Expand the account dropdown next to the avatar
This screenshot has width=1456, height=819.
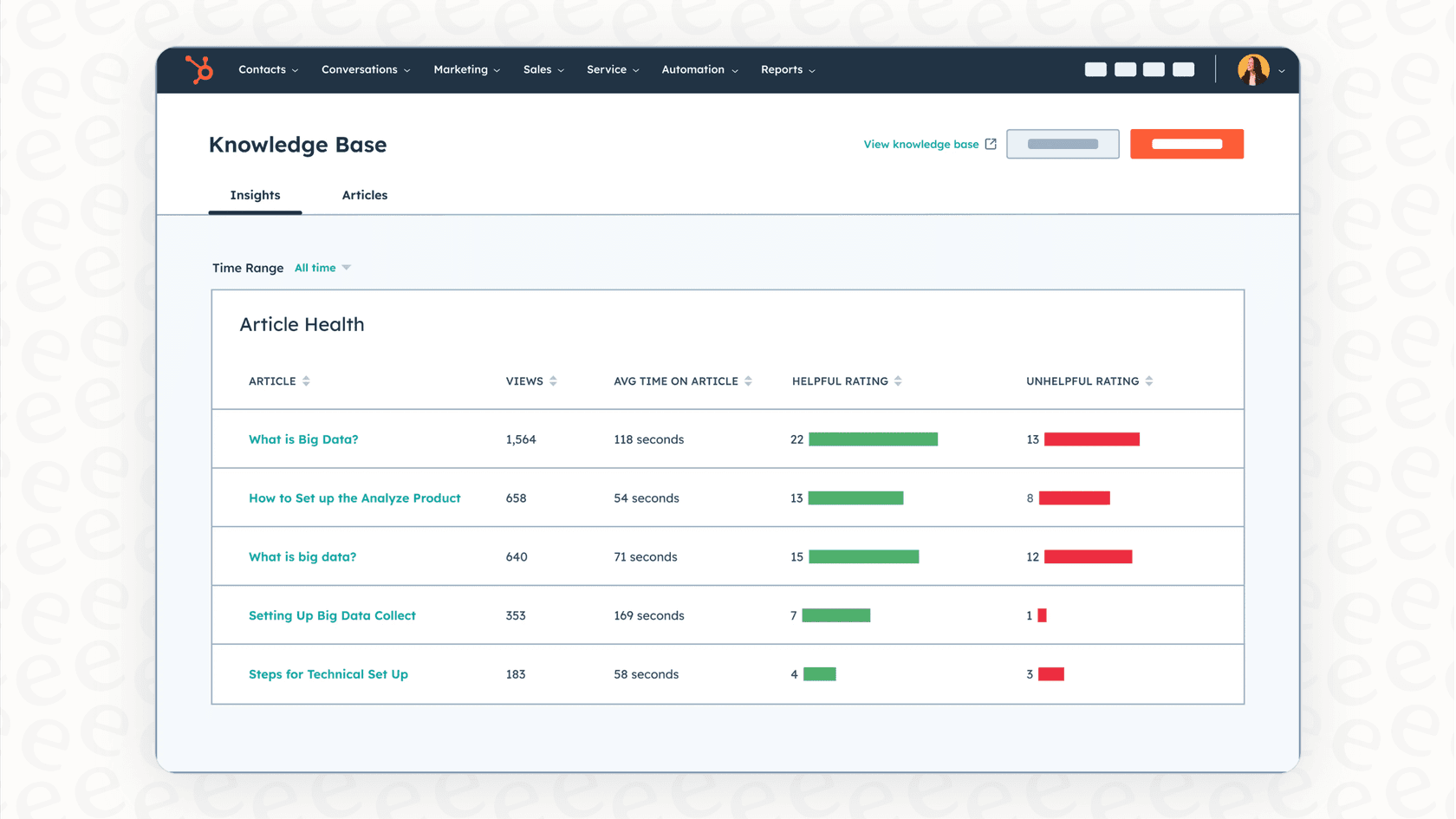tap(1281, 71)
